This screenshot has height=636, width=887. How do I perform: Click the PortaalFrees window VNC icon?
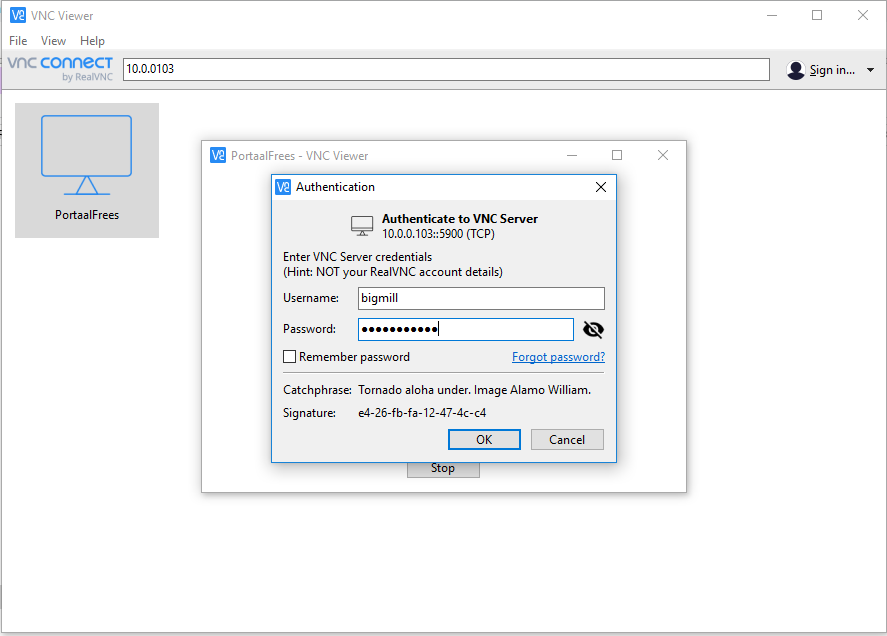point(218,155)
